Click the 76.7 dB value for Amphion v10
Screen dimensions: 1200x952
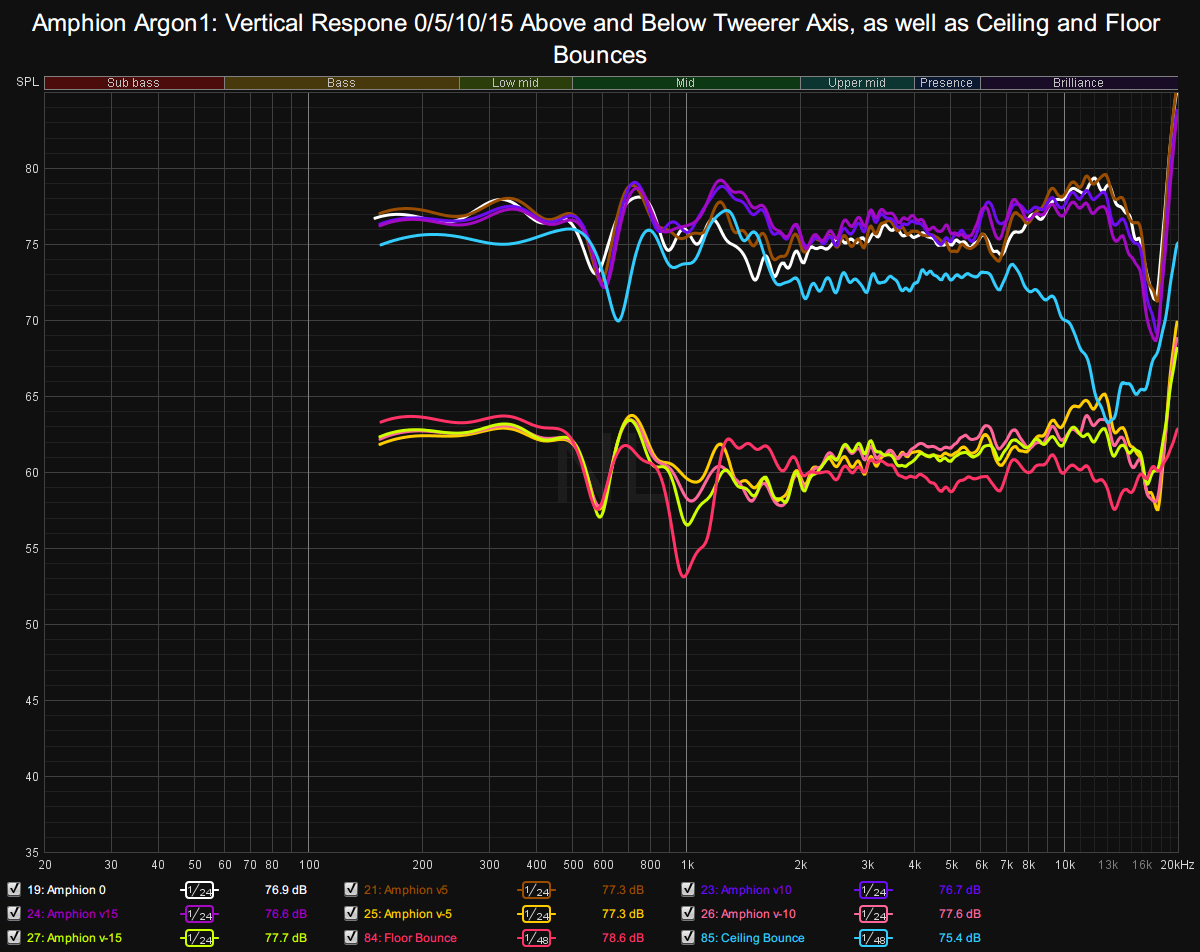[960, 890]
